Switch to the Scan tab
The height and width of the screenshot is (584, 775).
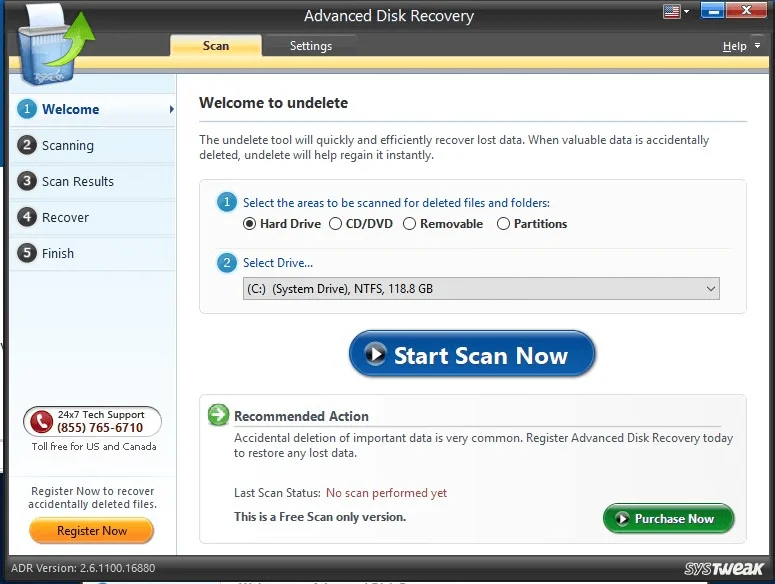(x=216, y=46)
